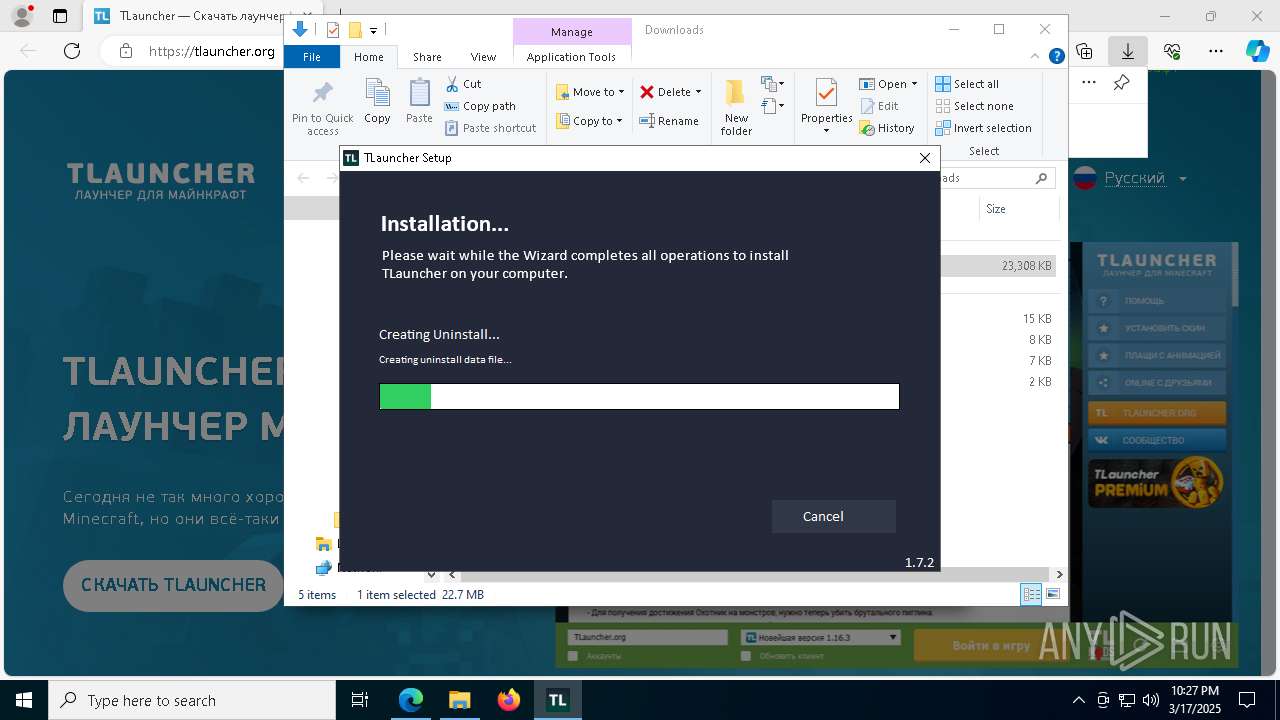
Task: Click the Paste icon in ribbon
Action: [419, 102]
